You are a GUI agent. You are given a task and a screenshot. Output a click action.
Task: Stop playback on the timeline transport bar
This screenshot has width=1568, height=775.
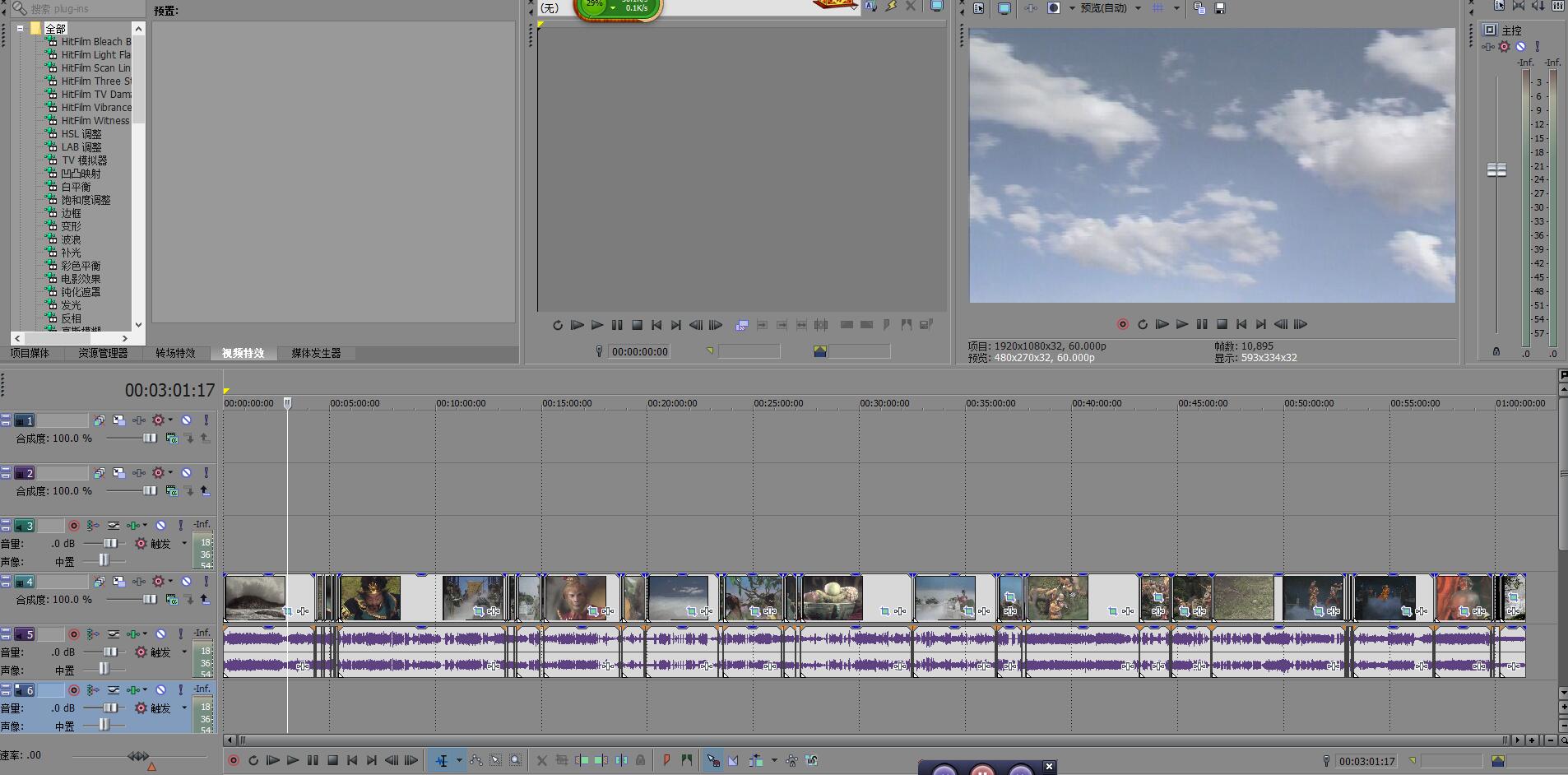coord(333,761)
